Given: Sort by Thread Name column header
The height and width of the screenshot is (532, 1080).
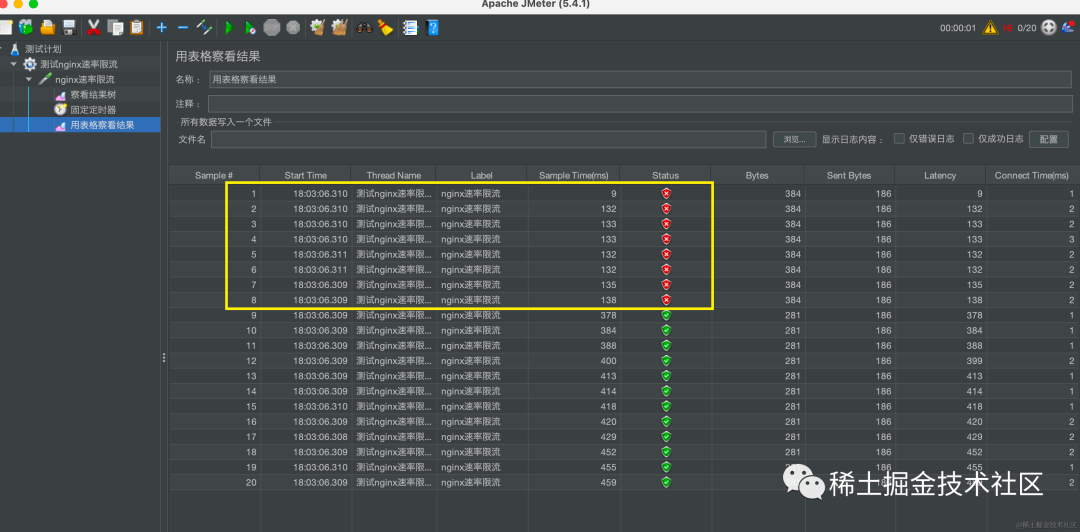Looking at the screenshot, I should [x=394, y=176].
